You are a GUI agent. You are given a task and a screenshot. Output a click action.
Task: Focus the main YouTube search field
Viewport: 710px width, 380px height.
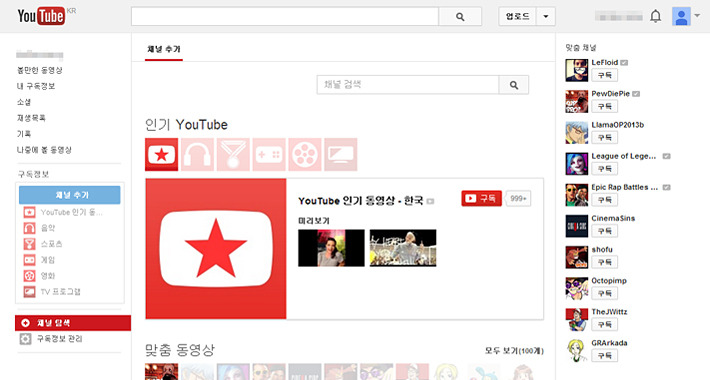click(x=285, y=17)
